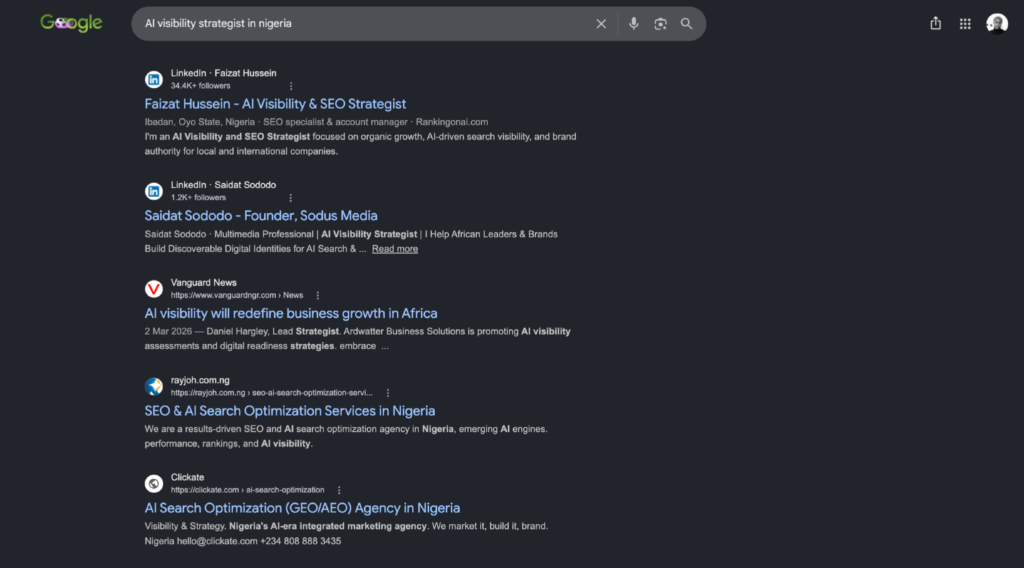Open more options for rayjoh.com.ng result
Image resolution: width=1024 pixels, height=568 pixels.
pos(387,393)
